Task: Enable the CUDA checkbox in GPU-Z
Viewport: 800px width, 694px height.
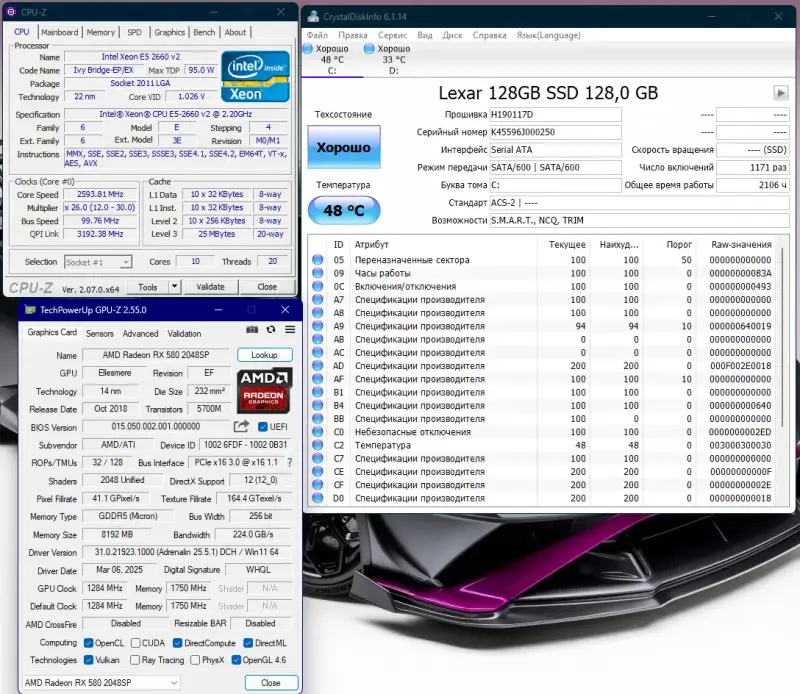Action: (x=135, y=643)
